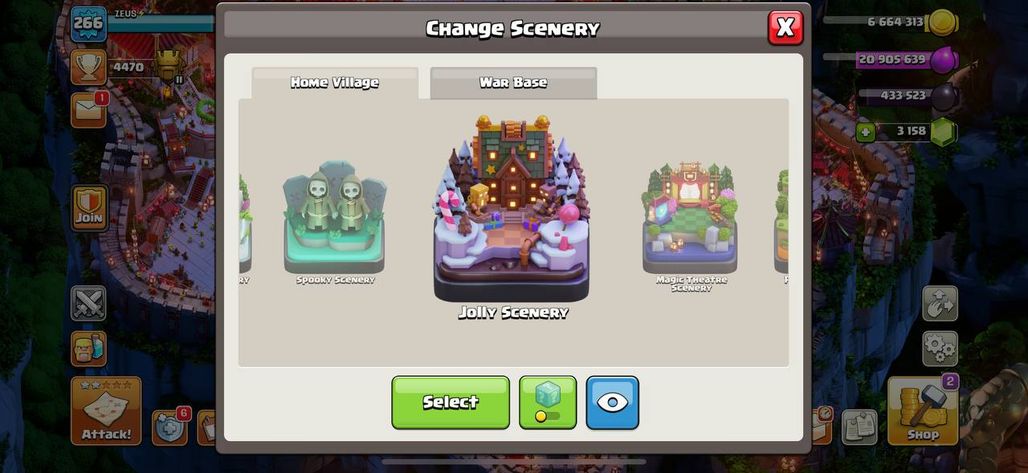Open the level 266 experience badge
The image size is (1028, 473).
coord(89,24)
